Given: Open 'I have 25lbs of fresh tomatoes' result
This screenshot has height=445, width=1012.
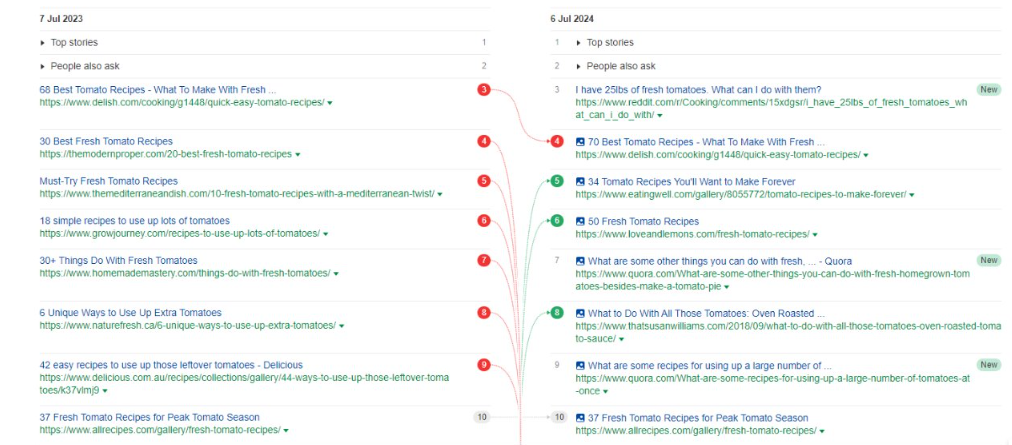Looking at the screenshot, I should click(698, 90).
